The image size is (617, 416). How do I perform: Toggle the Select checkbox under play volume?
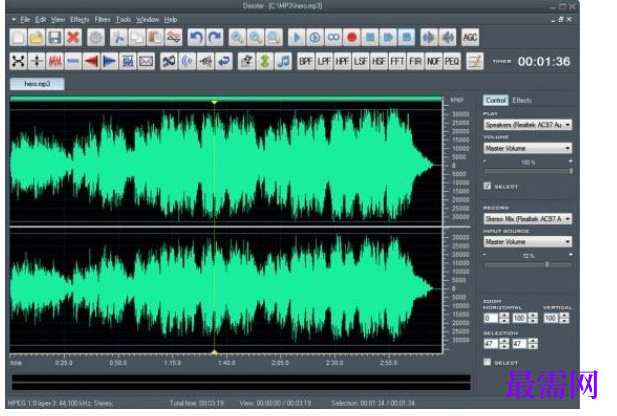(x=487, y=186)
